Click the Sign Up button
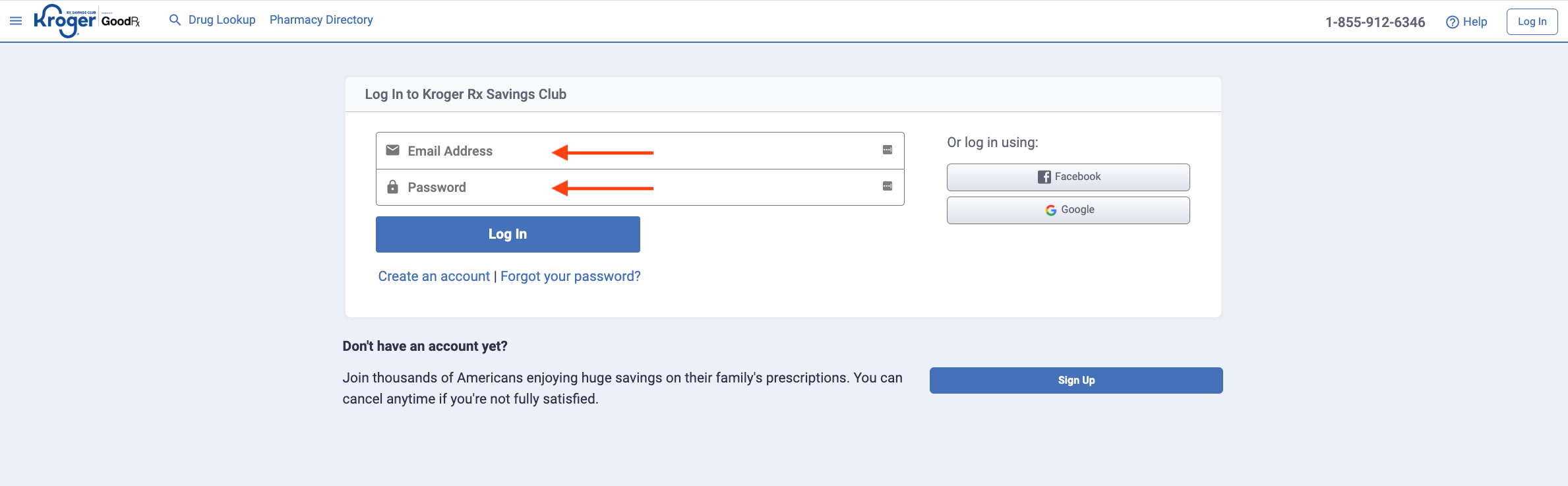Viewport: 1568px width, 486px height. 1075,380
